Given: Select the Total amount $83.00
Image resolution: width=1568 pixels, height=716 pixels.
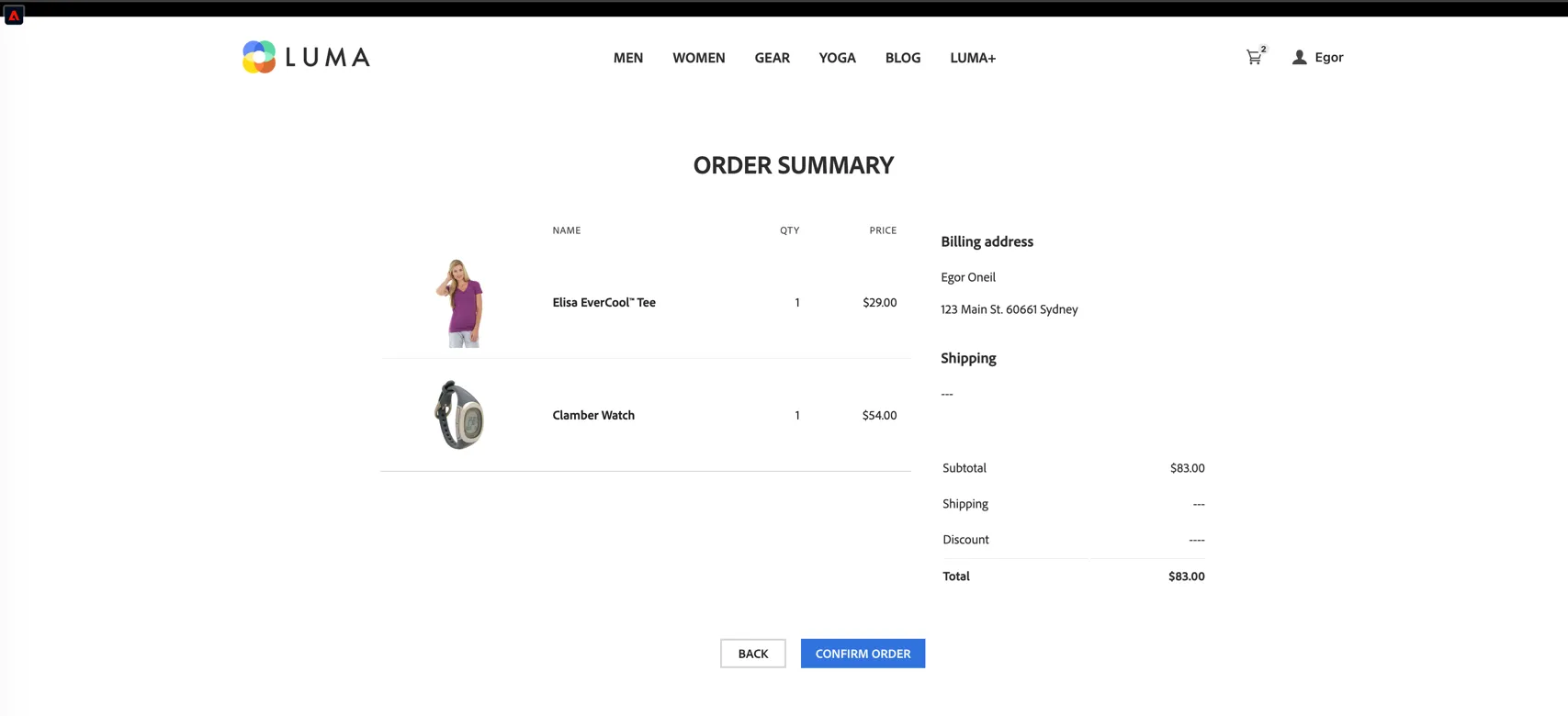Looking at the screenshot, I should pos(1186,576).
